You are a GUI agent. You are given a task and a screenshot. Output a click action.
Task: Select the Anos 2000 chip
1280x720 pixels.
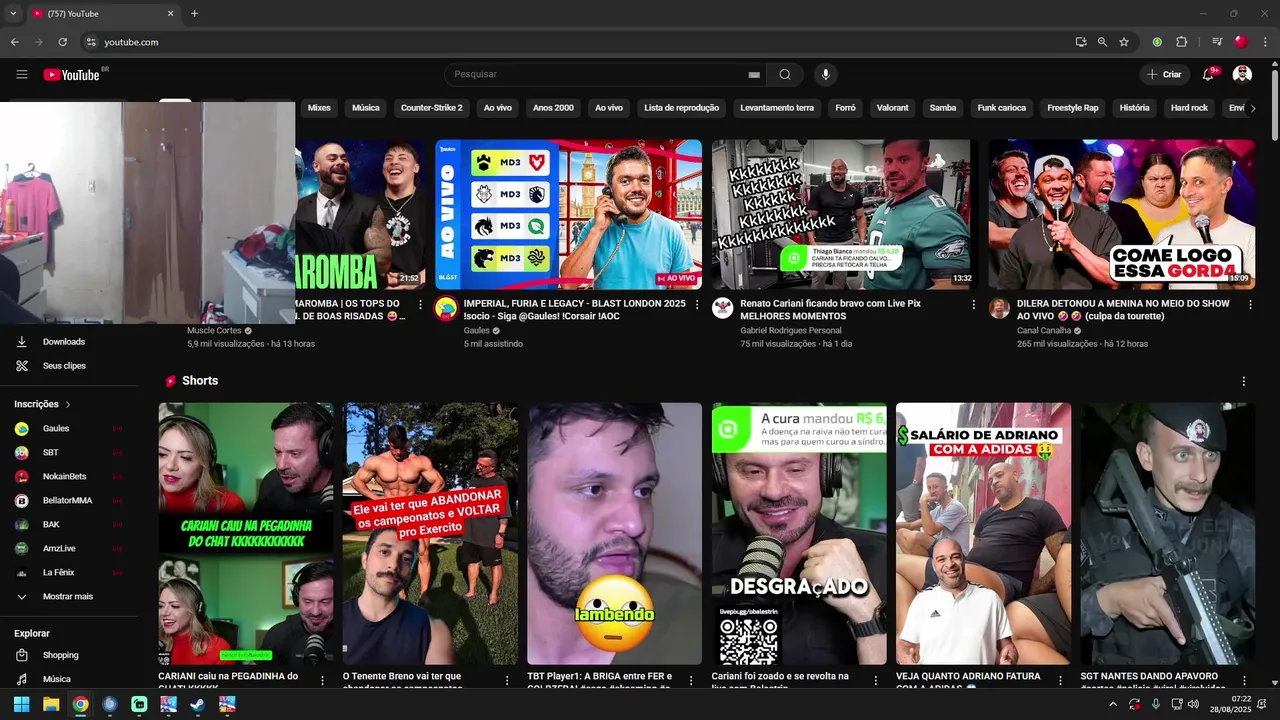[553, 108]
